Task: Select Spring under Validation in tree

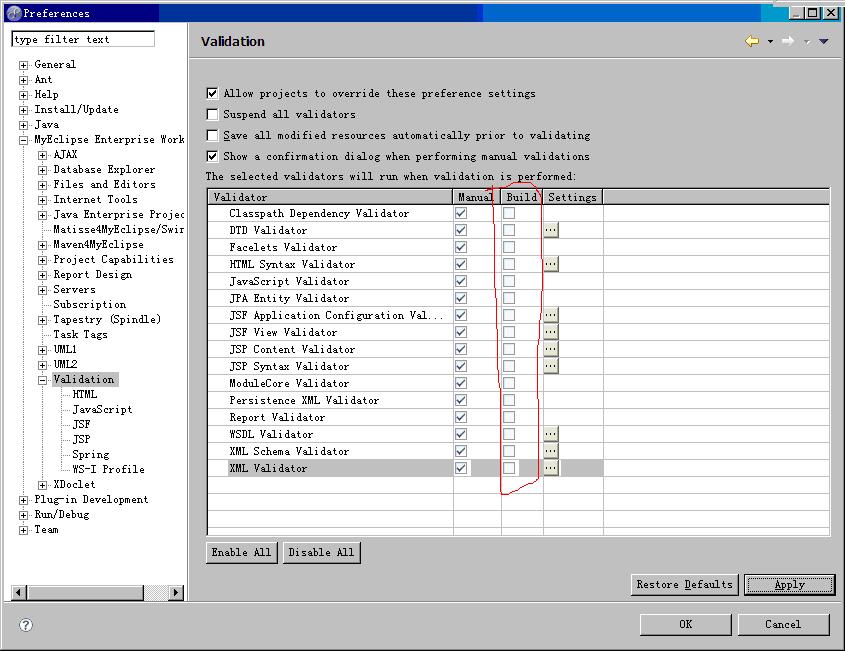Action: pyautogui.click(x=91, y=454)
